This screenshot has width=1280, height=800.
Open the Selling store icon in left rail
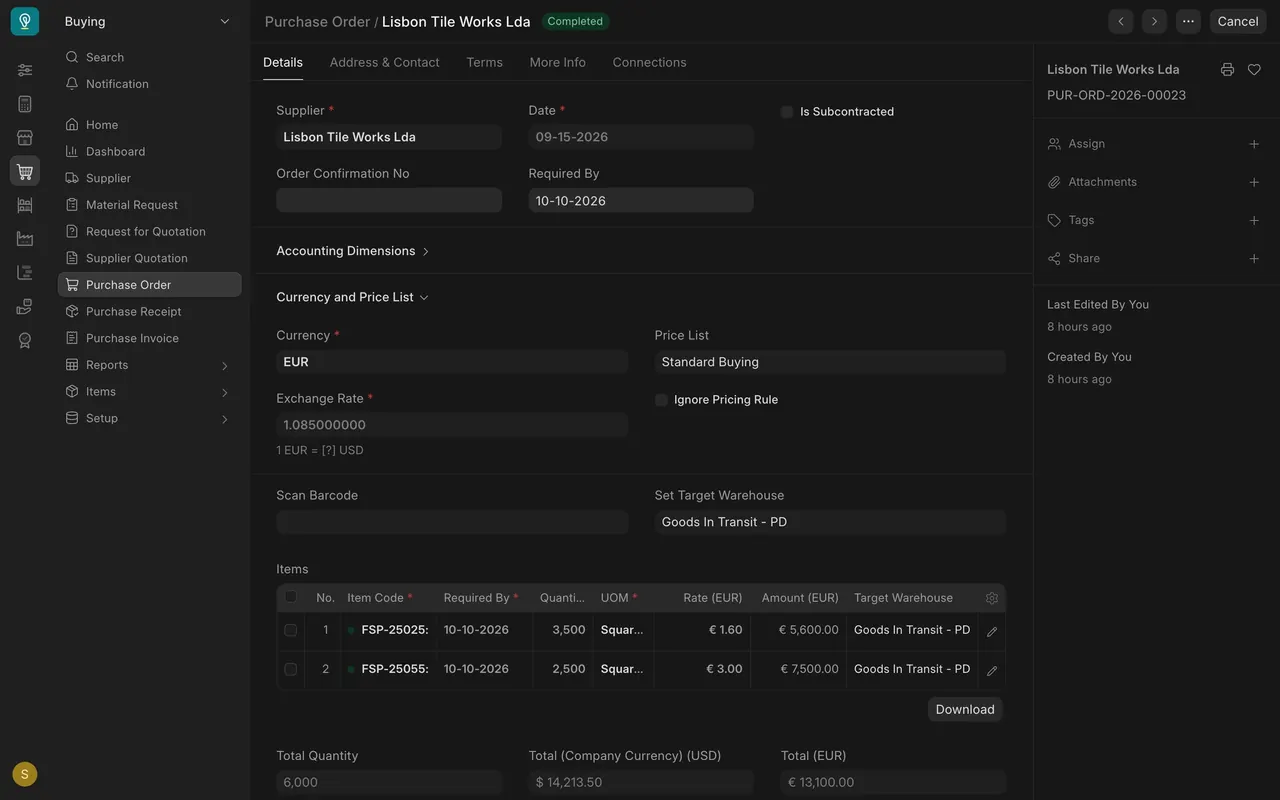click(25, 138)
